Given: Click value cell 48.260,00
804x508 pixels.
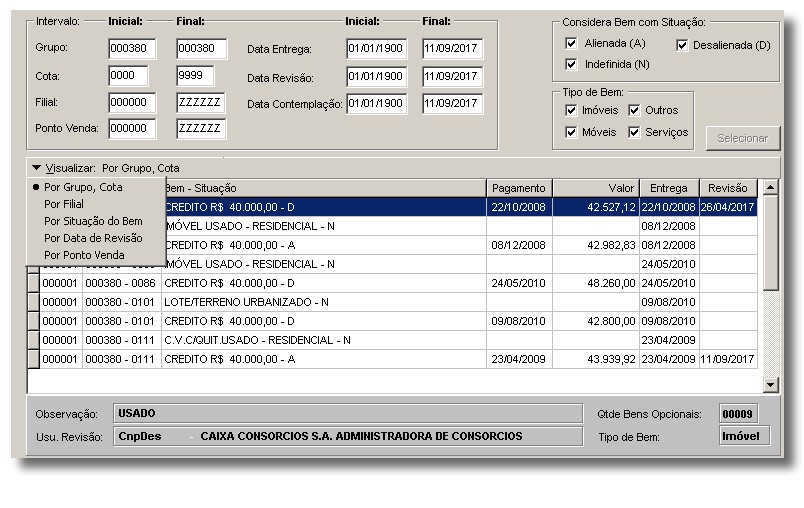Looking at the screenshot, I should [x=596, y=283].
